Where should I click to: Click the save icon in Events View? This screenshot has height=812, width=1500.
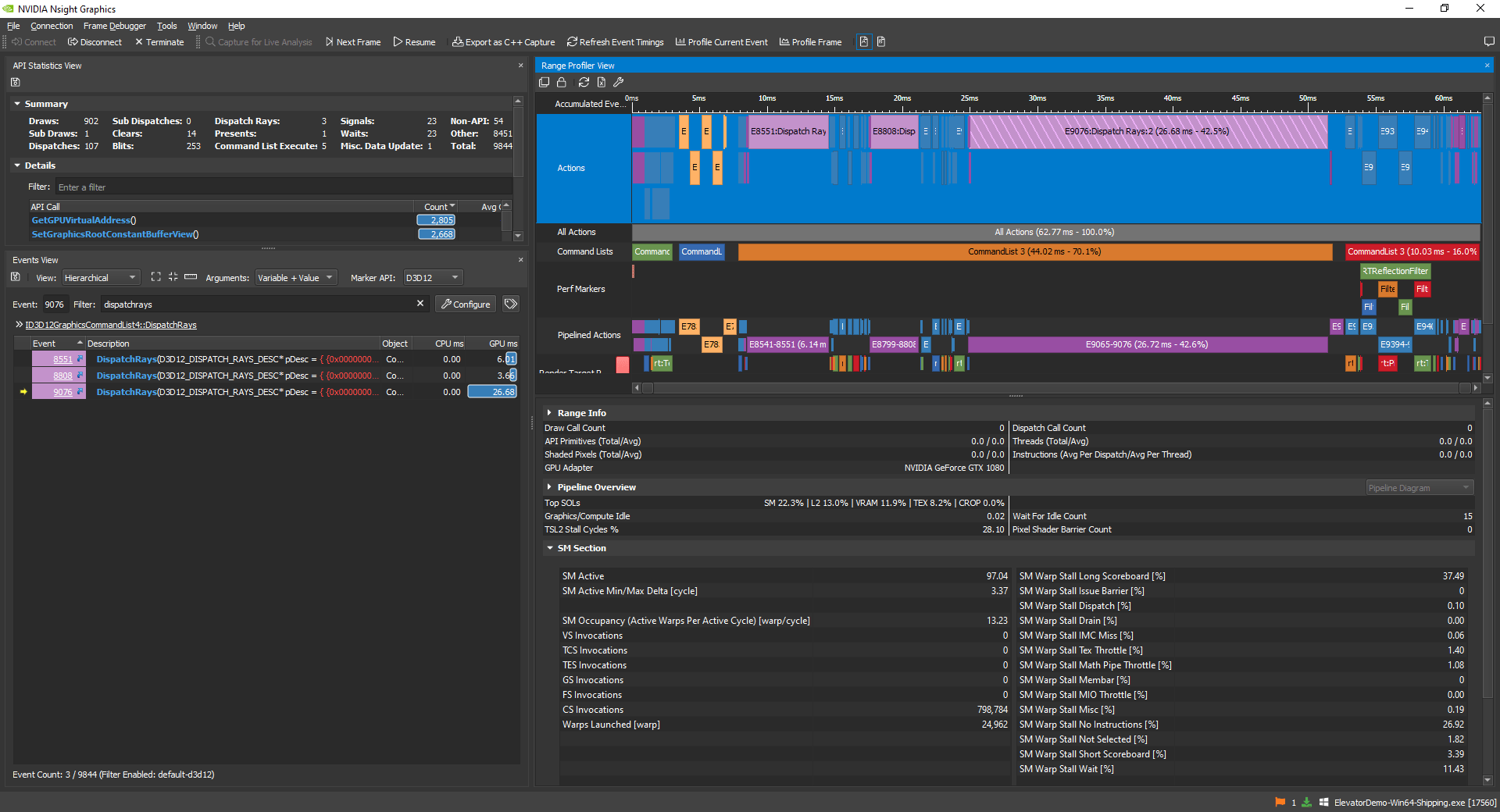pyautogui.click(x=16, y=277)
